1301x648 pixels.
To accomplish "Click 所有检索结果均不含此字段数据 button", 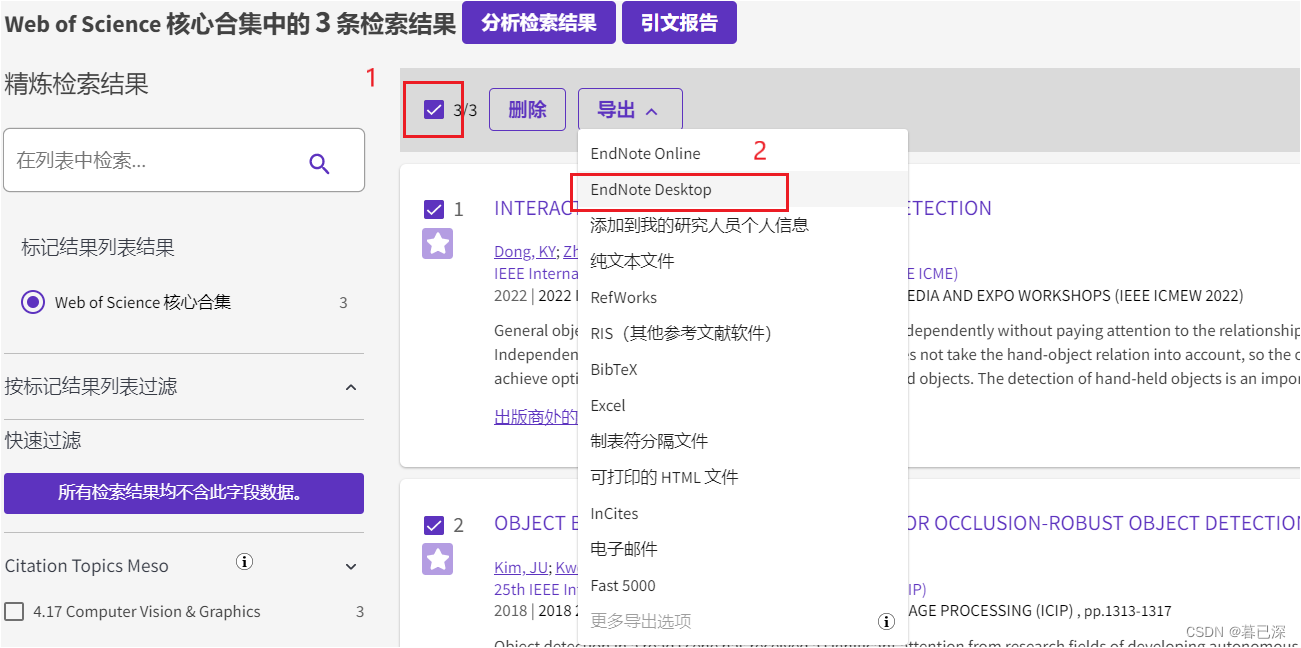I will (184, 493).
